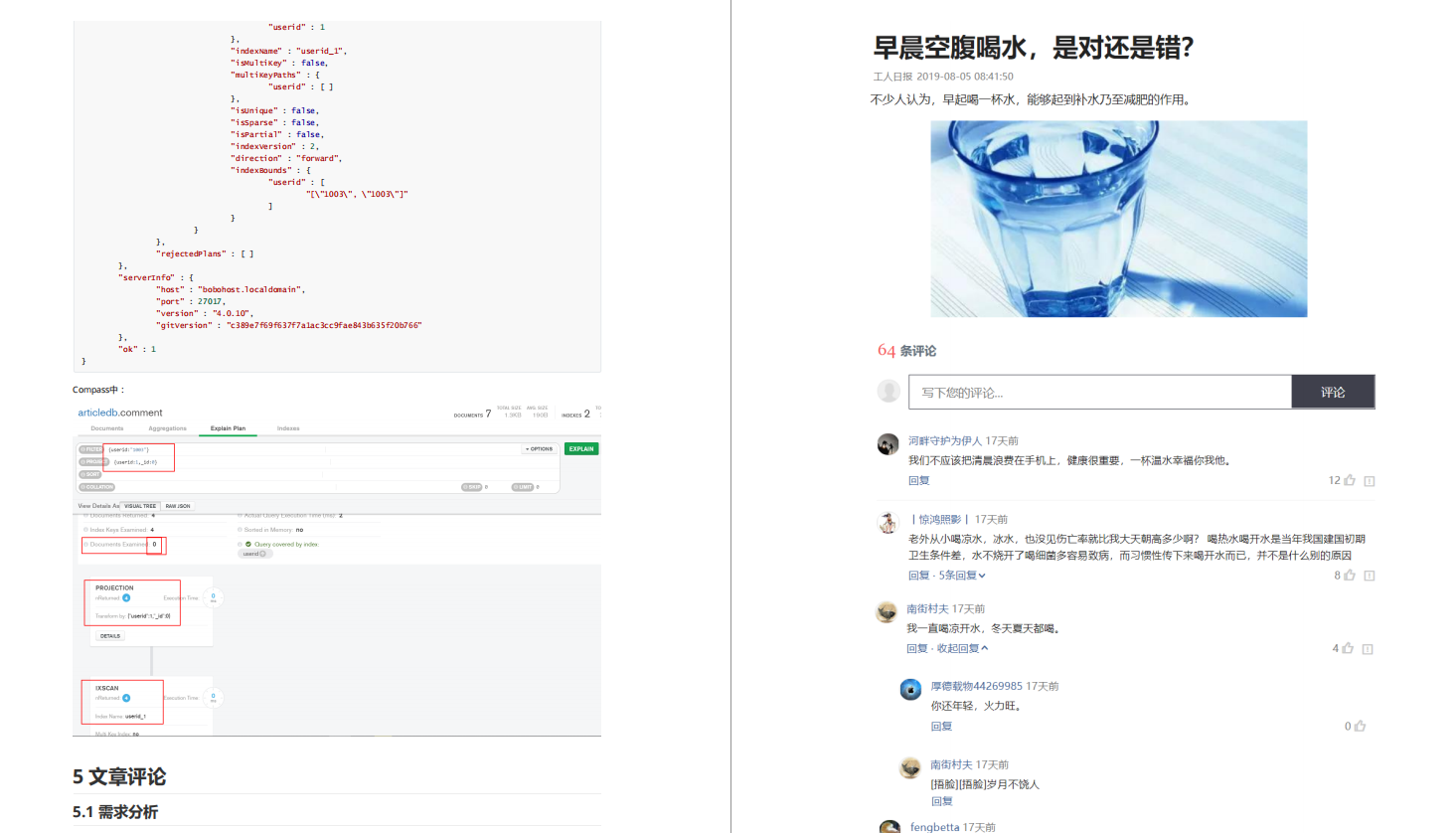This screenshot has height=833, width=1456.
Task: Click the default avatar beside the comment box
Action: point(888,391)
